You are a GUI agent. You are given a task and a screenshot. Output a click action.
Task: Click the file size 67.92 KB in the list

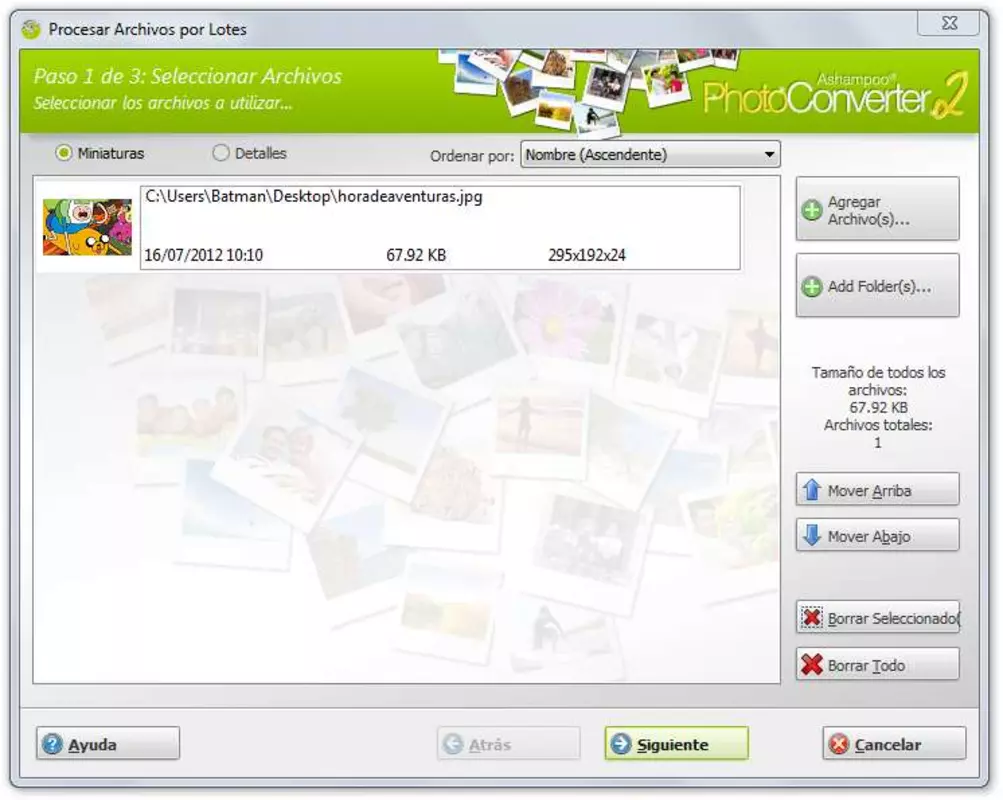click(x=416, y=255)
